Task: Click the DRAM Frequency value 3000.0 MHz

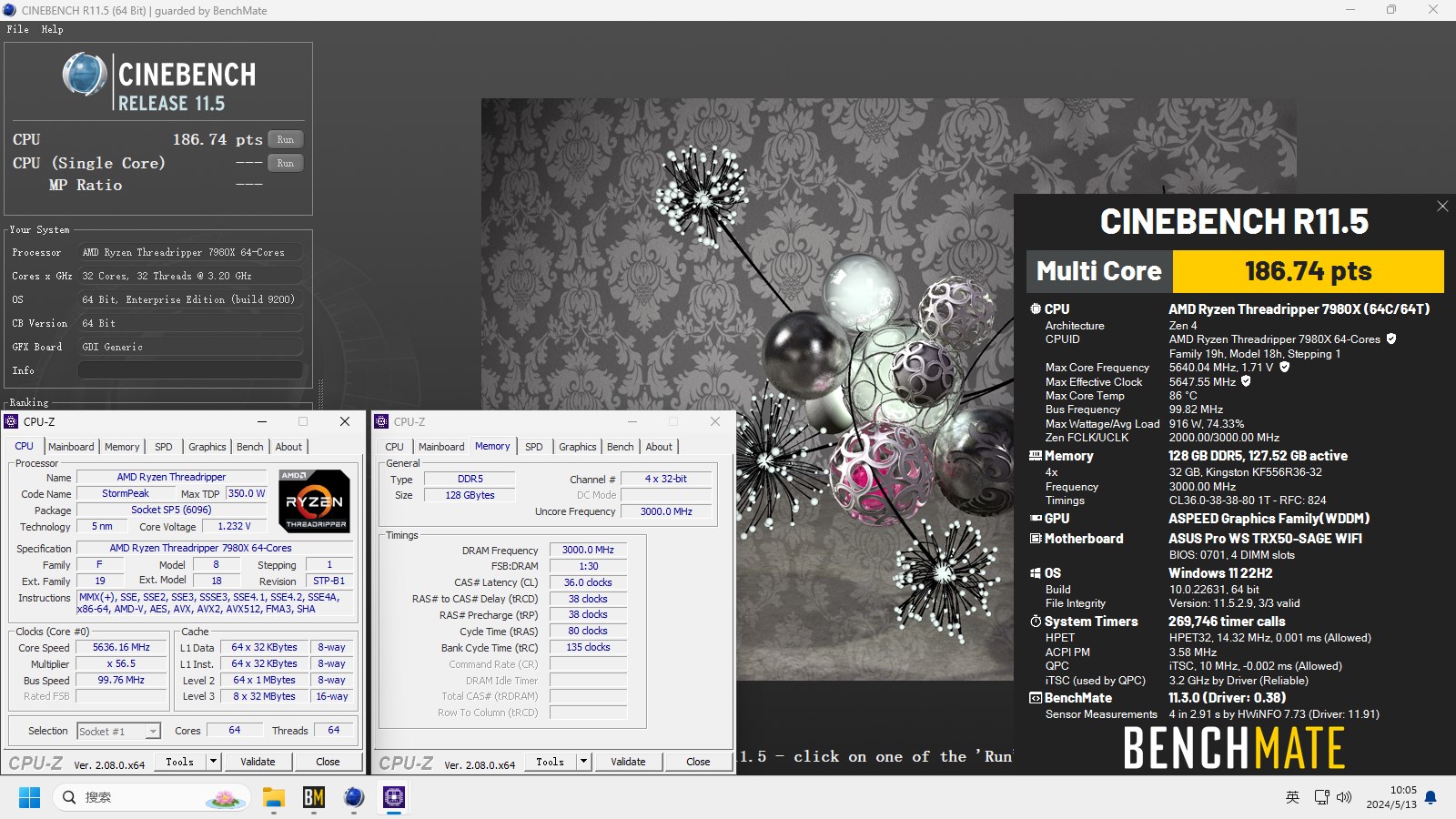Action: tap(587, 550)
